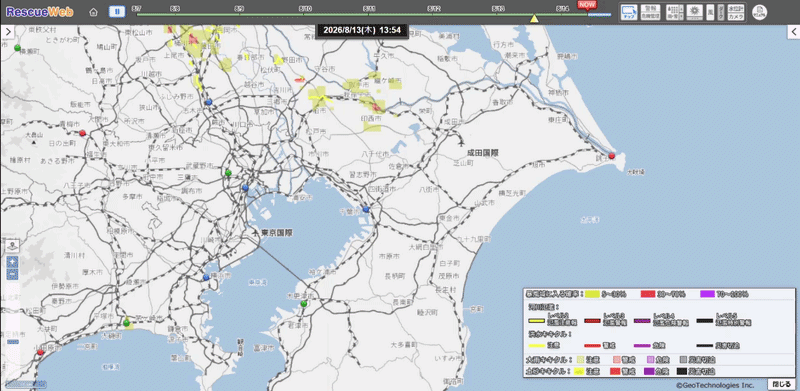The width and height of the screenshot is (800, 391).
Task: Expand the right side panel arrow
Action: (793, 32)
